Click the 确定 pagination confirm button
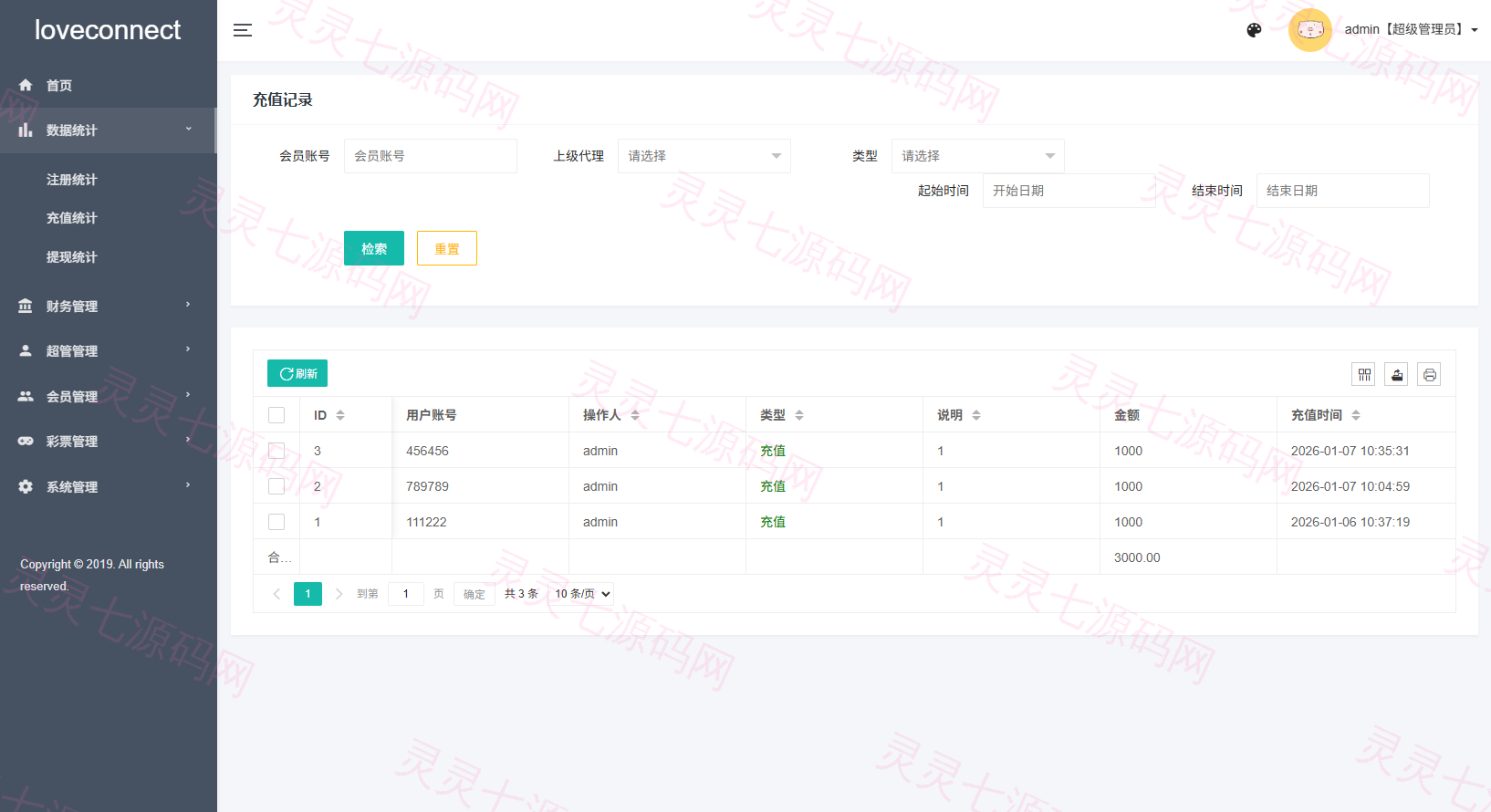Viewport: 1491px width, 812px height. (474, 594)
